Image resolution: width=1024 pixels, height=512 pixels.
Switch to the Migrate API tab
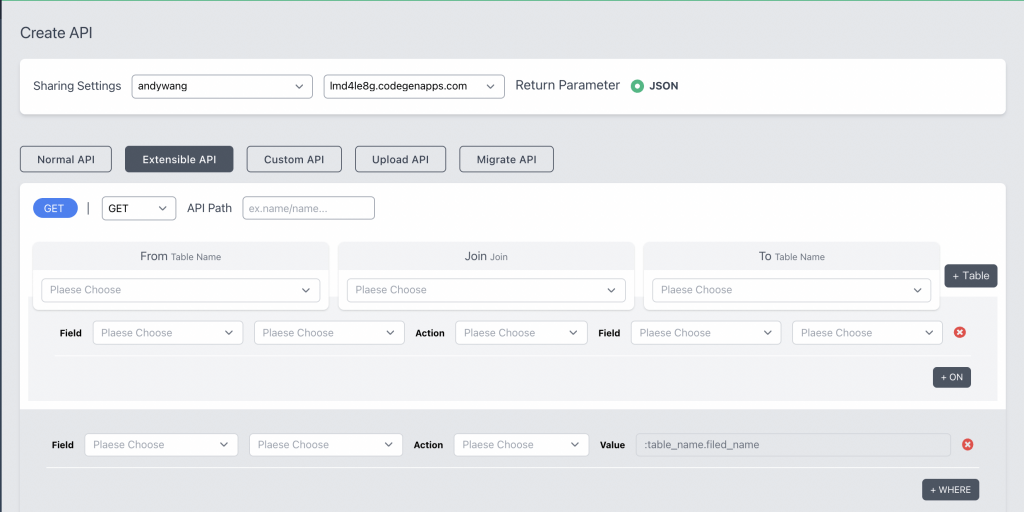[506, 159]
